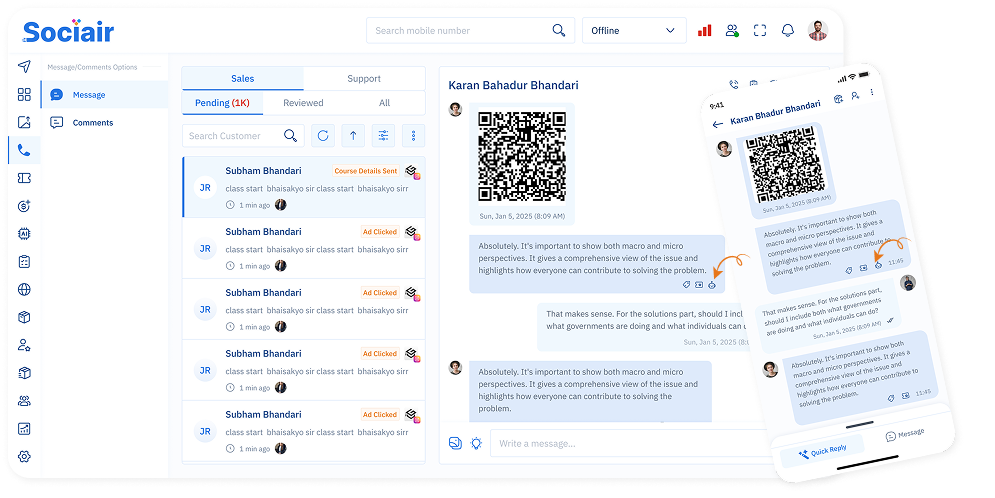Open the filter sliders icon in customer list

[383, 136]
